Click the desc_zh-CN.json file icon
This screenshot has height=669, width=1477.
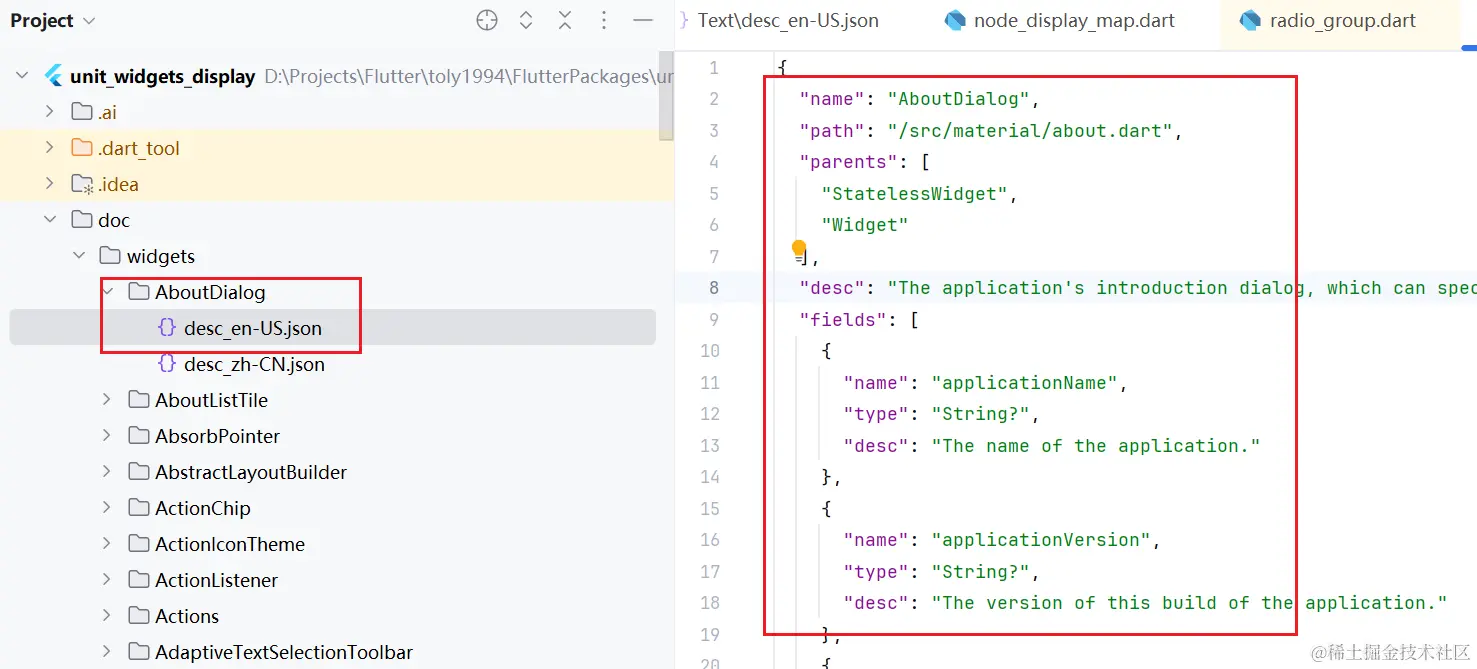pyautogui.click(x=167, y=364)
